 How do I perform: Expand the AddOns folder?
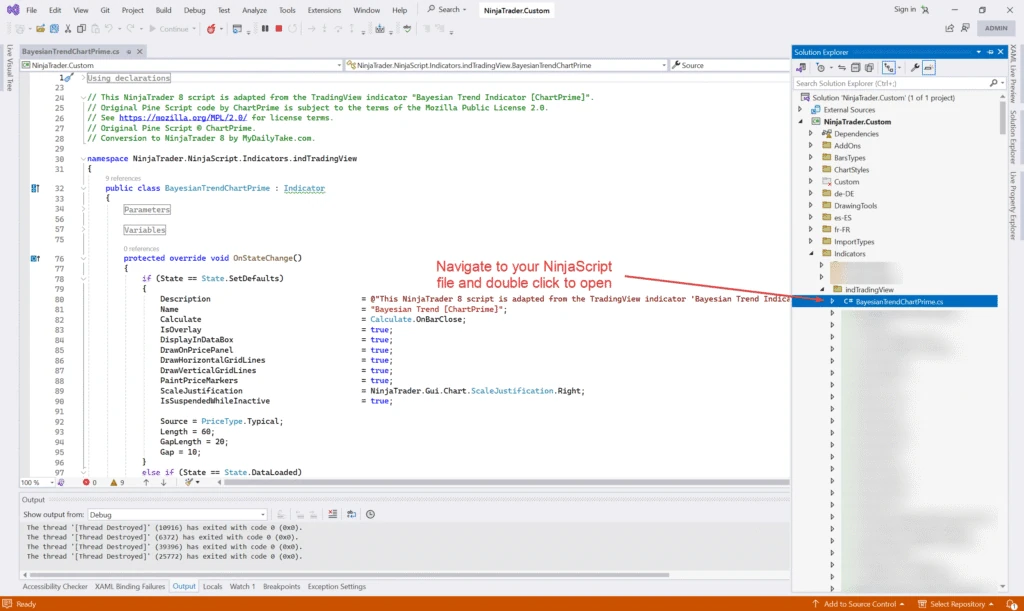pyautogui.click(x=811, y=146)
